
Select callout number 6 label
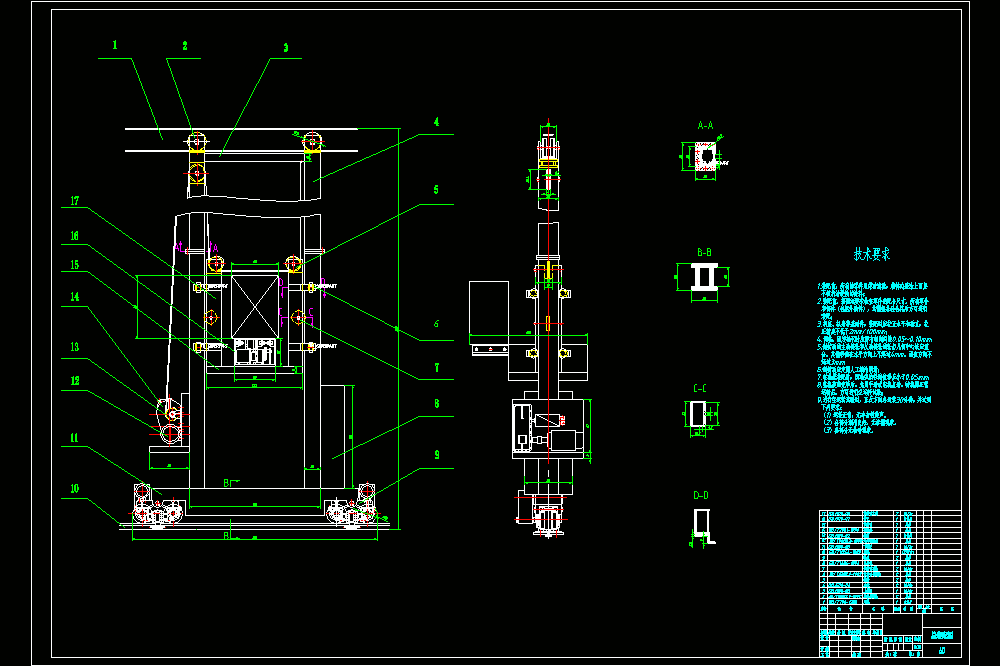pyautogui.click(x=436, y=324)
